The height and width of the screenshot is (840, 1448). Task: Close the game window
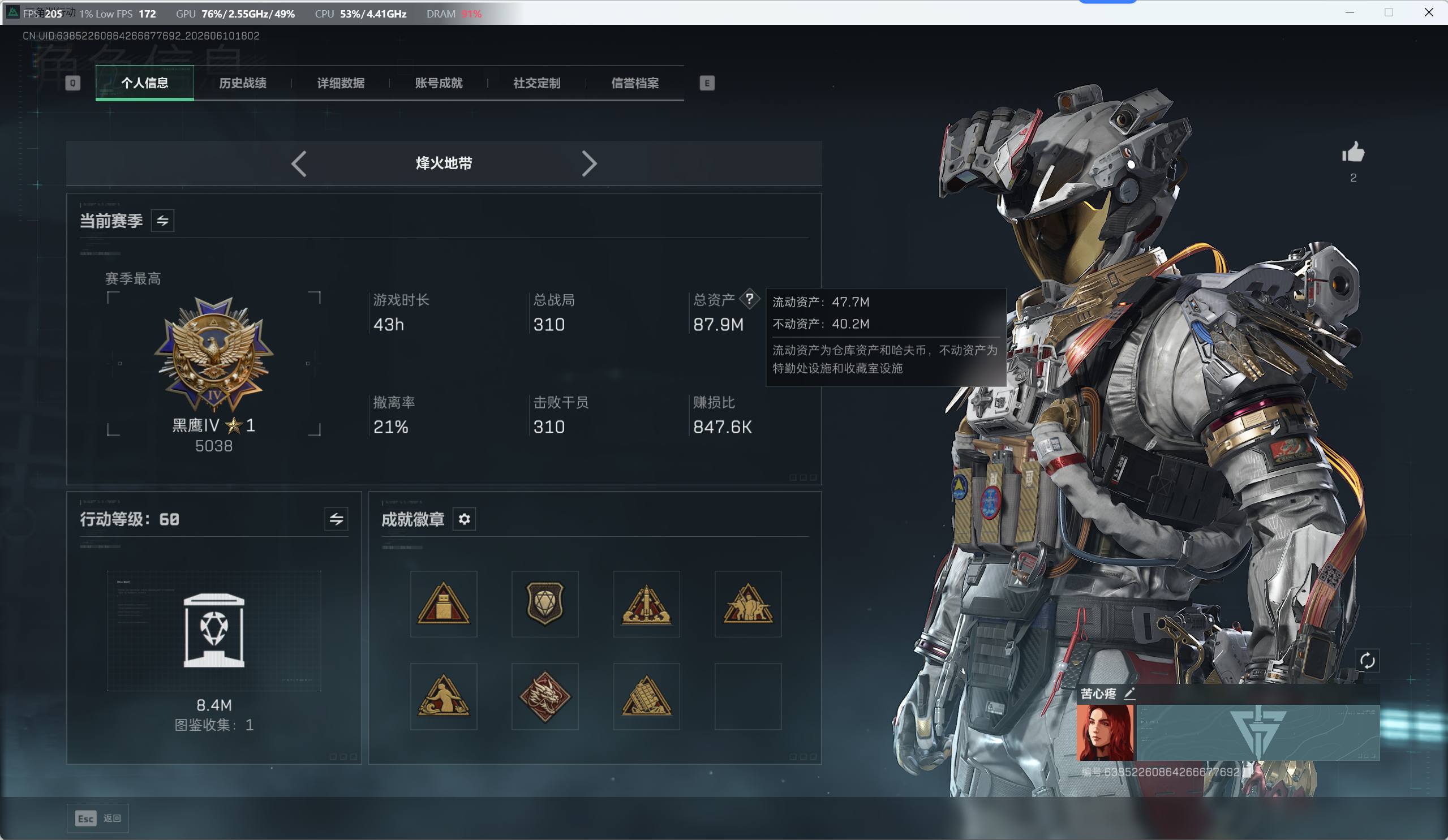coord(1428,12)
